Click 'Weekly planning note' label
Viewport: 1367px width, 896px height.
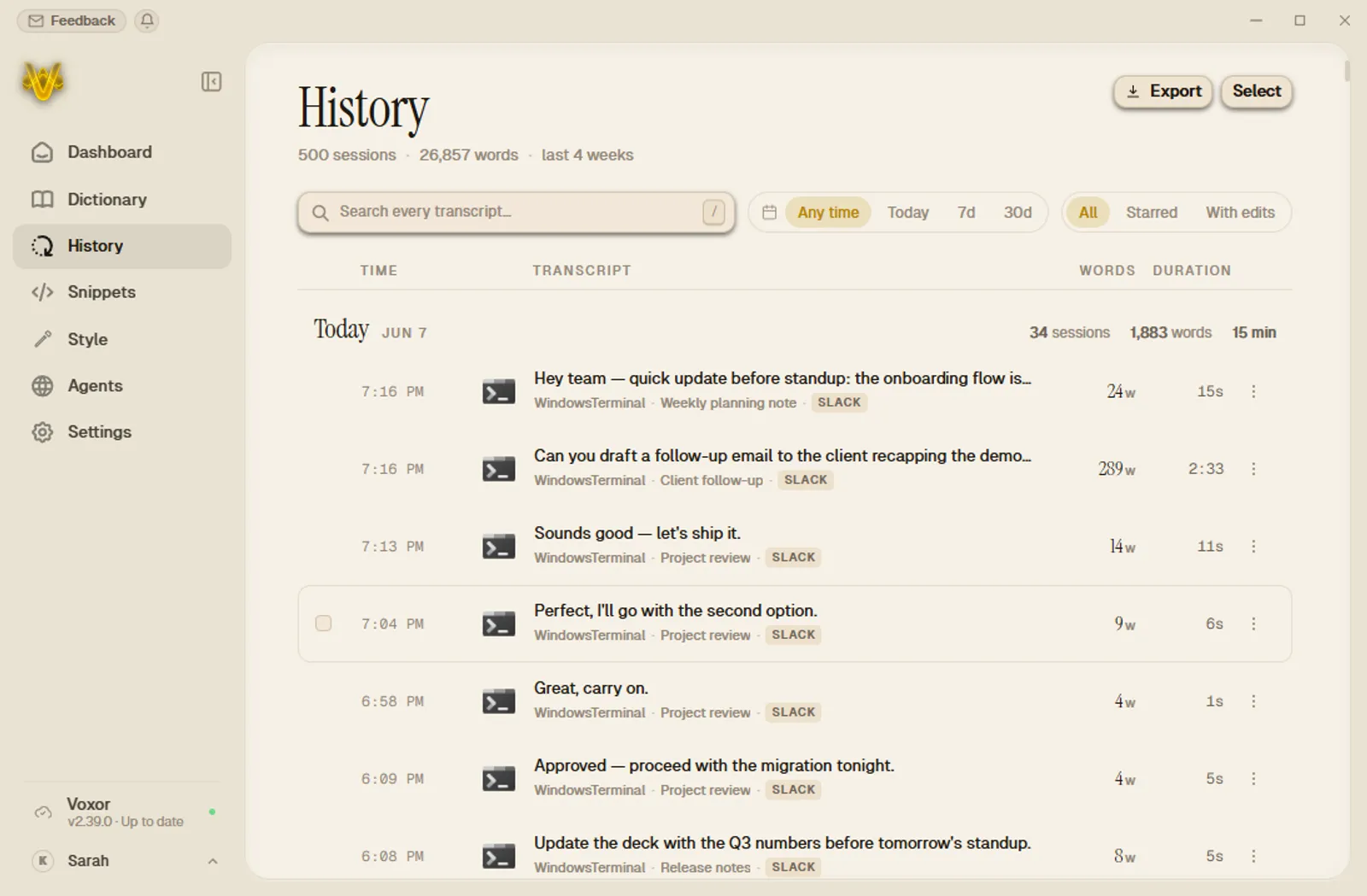[728, 403]
